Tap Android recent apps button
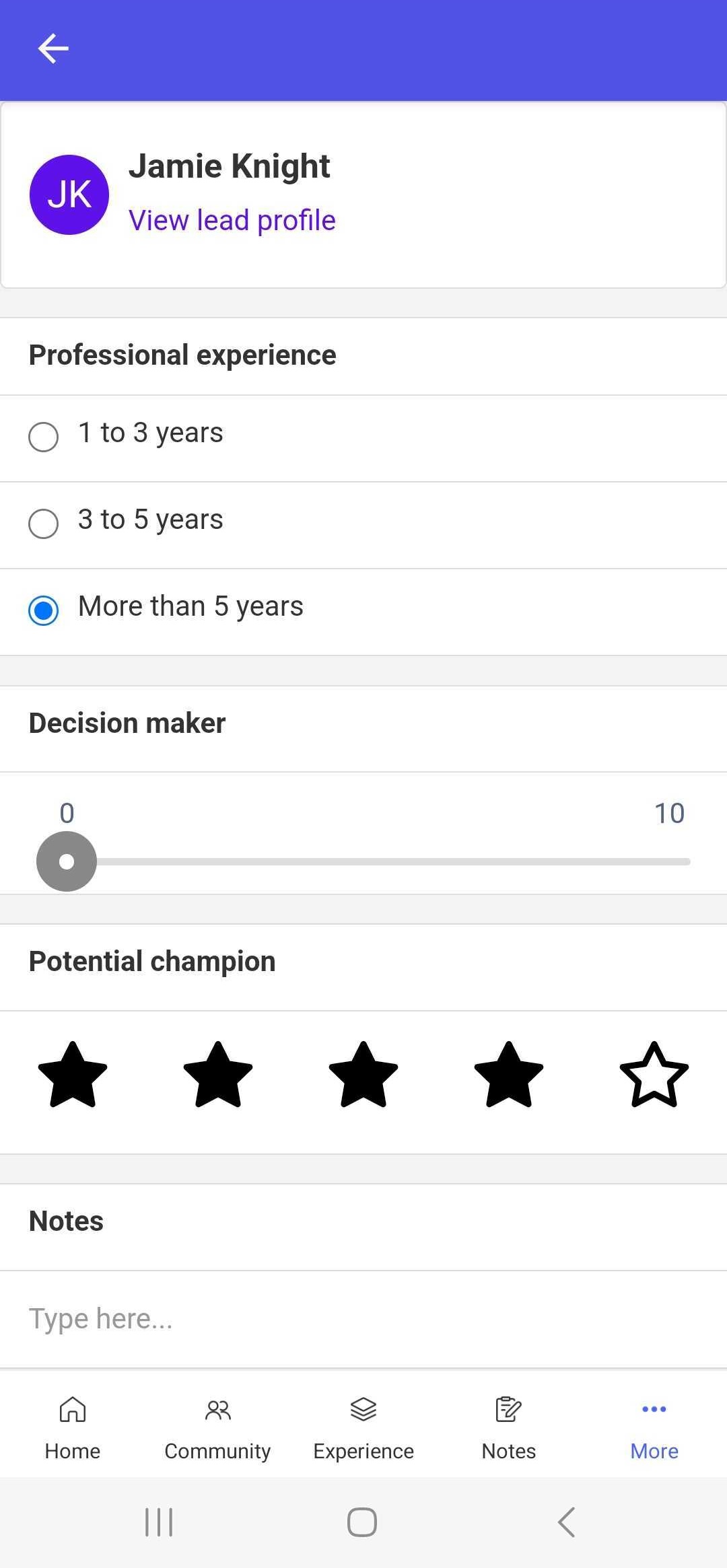The width and height of the screenshot is (727, 1568). pos(160,1522)
